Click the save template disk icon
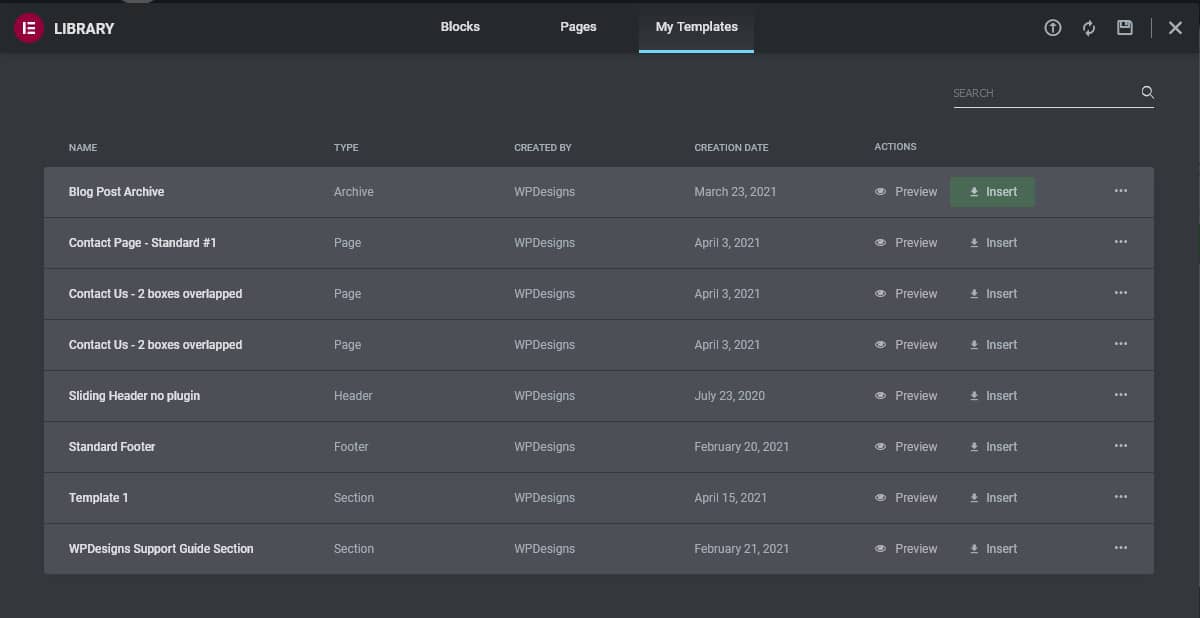 [1125, 28]
